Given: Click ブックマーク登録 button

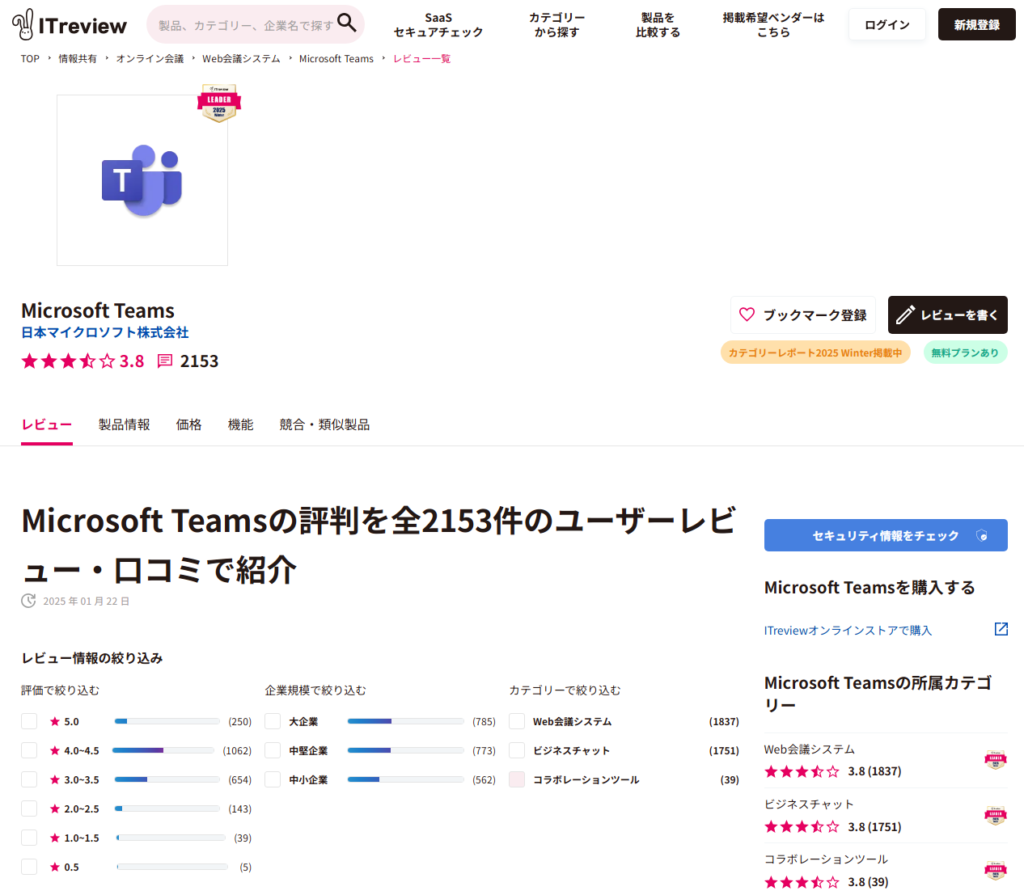Looking at the screenshot, I should coord(803,315).
